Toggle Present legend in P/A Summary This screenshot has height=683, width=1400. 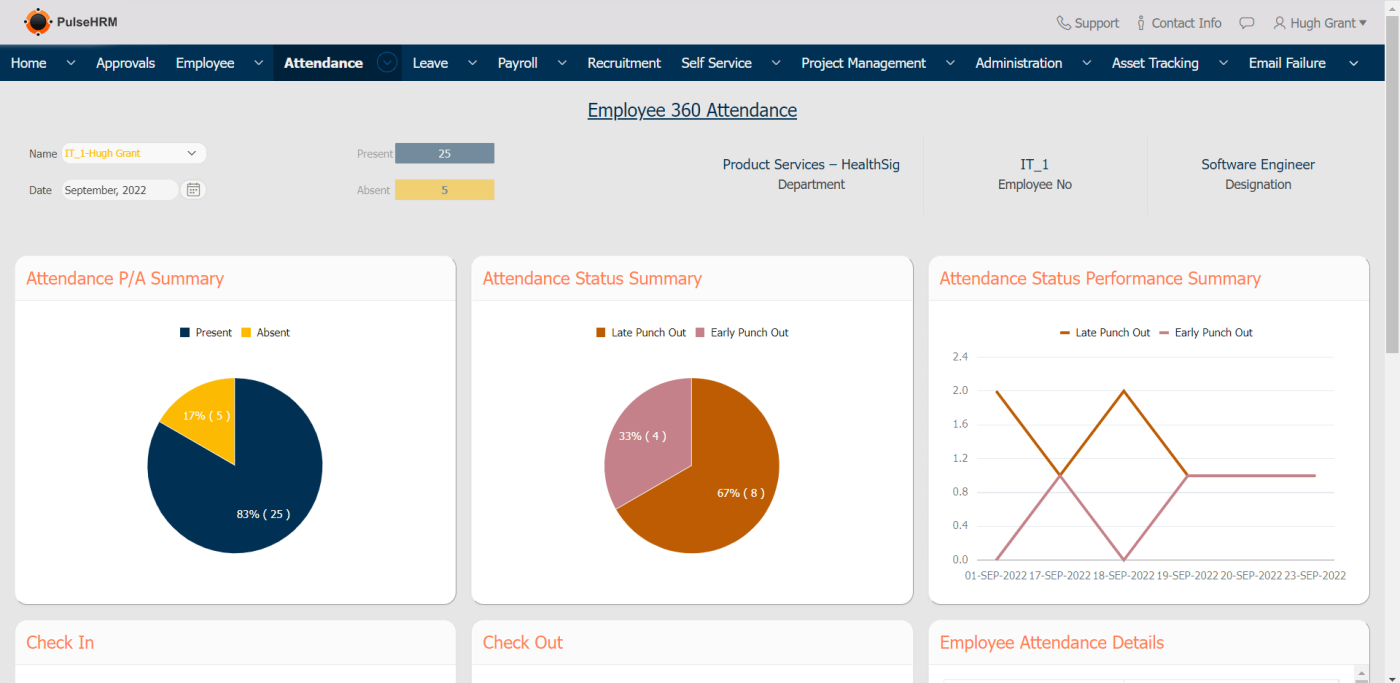(206, 333)
